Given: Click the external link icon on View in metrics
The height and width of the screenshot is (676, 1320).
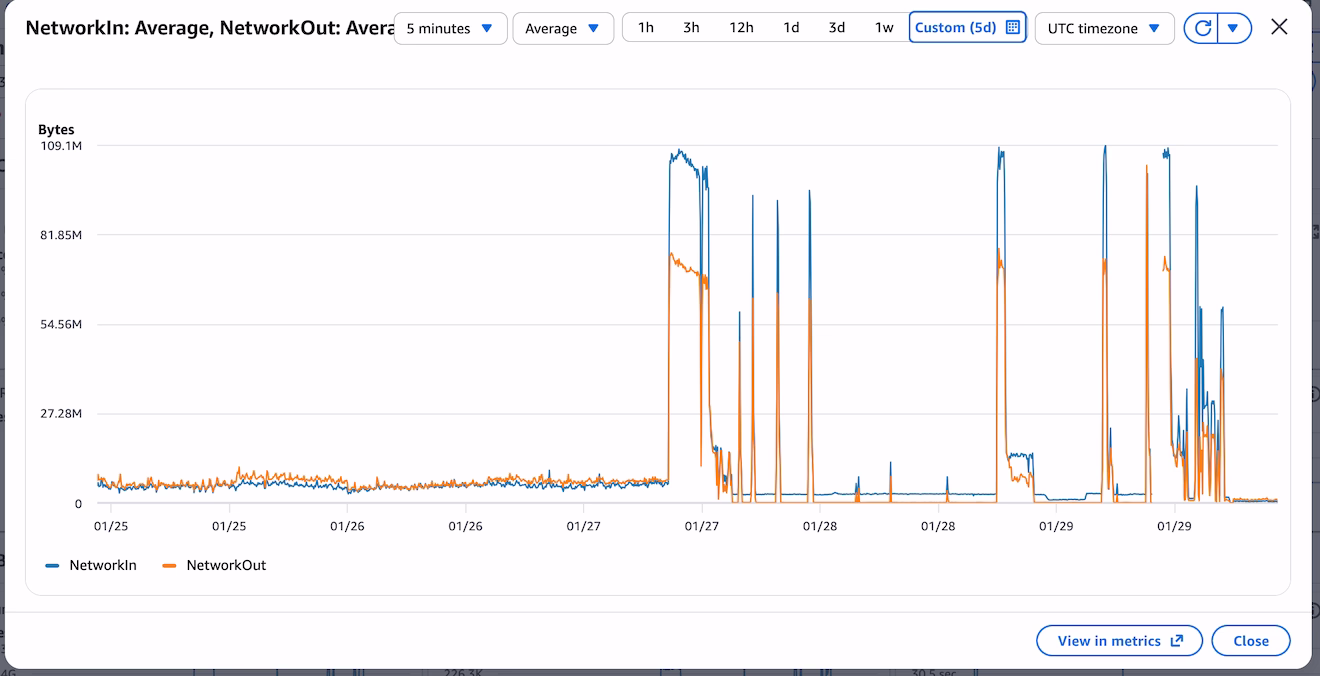Looking at the screenshot, I should 1180,641.
